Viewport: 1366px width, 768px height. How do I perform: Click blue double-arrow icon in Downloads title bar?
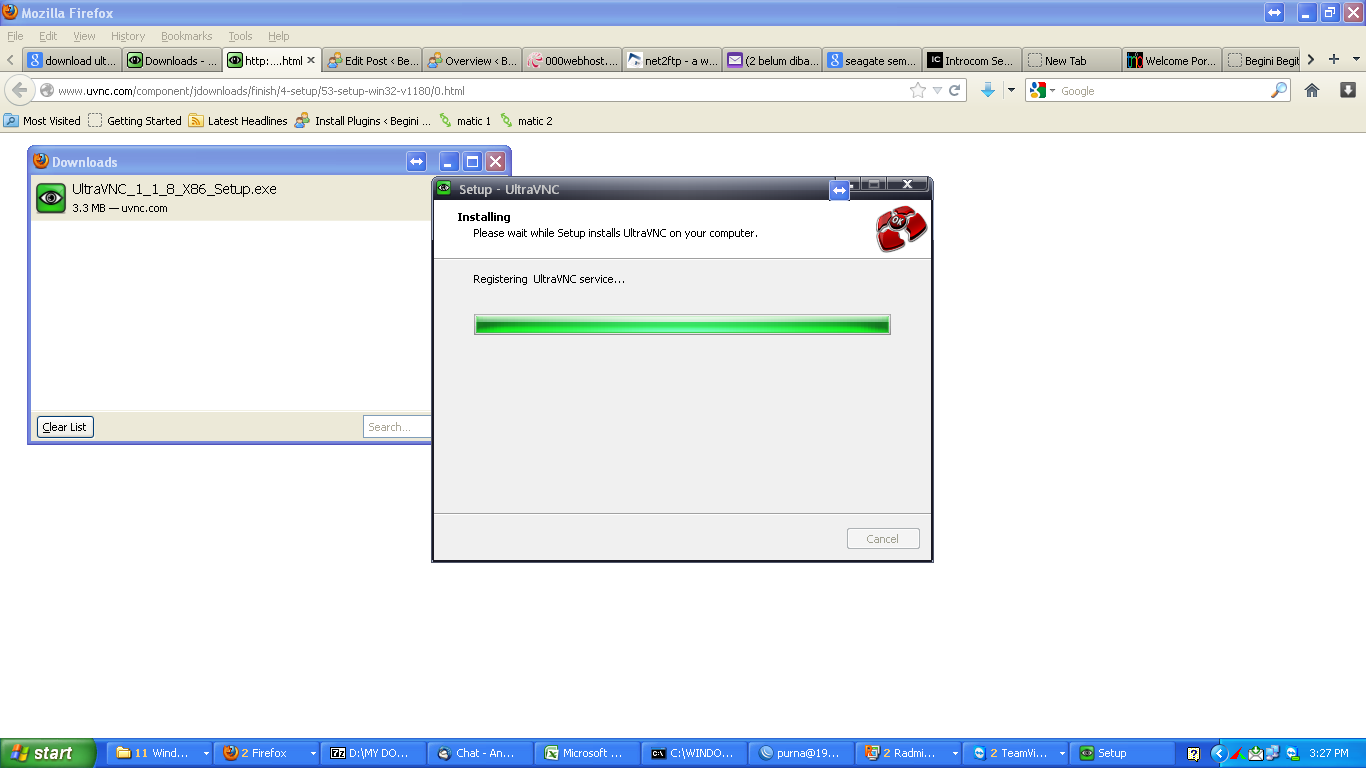coord(417,161)
